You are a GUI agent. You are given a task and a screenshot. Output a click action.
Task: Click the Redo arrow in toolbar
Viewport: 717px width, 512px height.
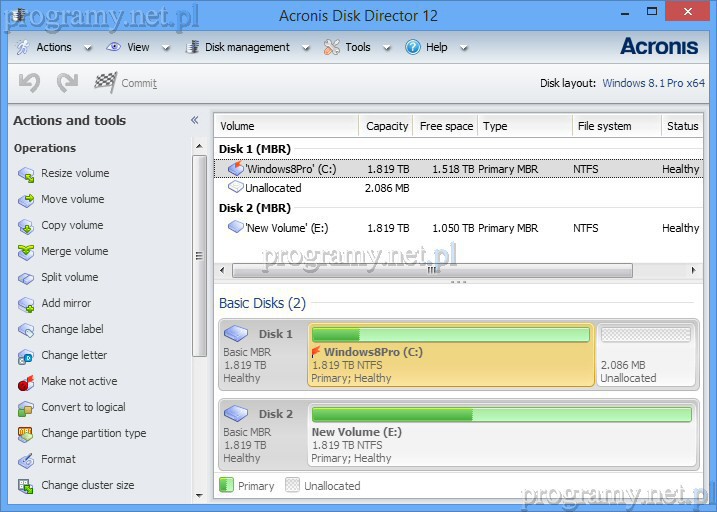(67, 83)
